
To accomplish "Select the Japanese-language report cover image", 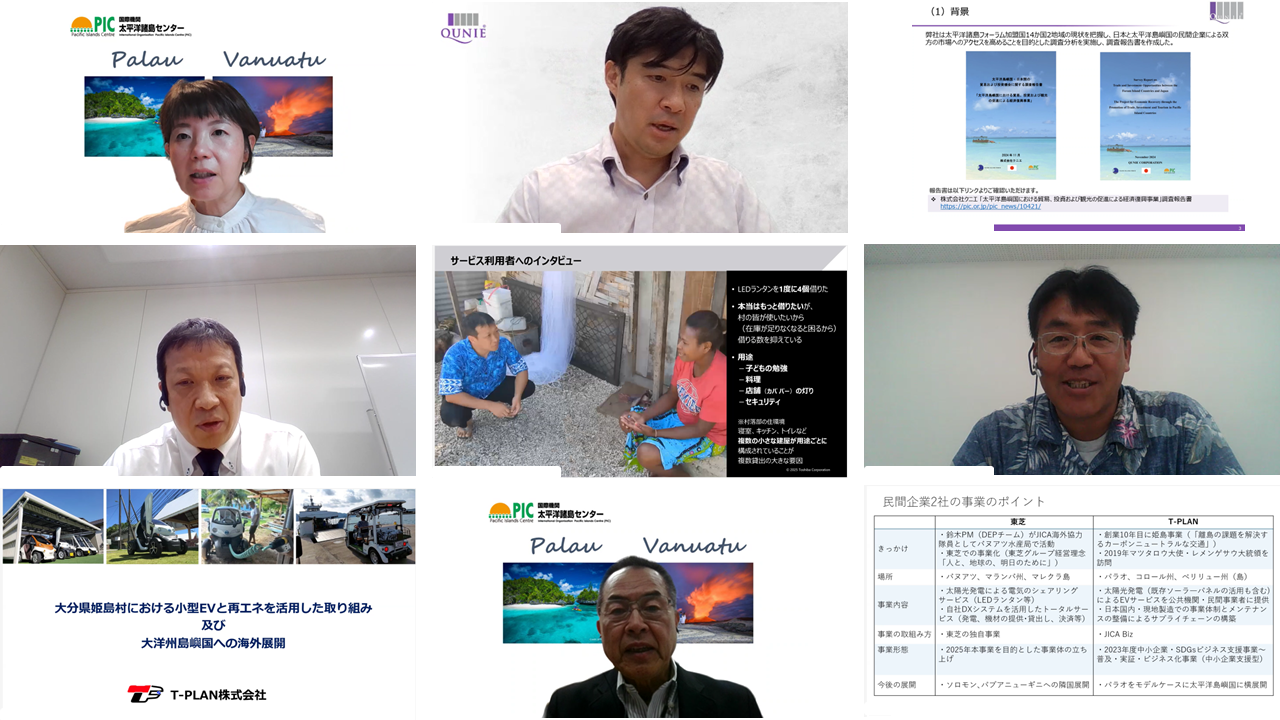I will click(x=1010, y=115).
